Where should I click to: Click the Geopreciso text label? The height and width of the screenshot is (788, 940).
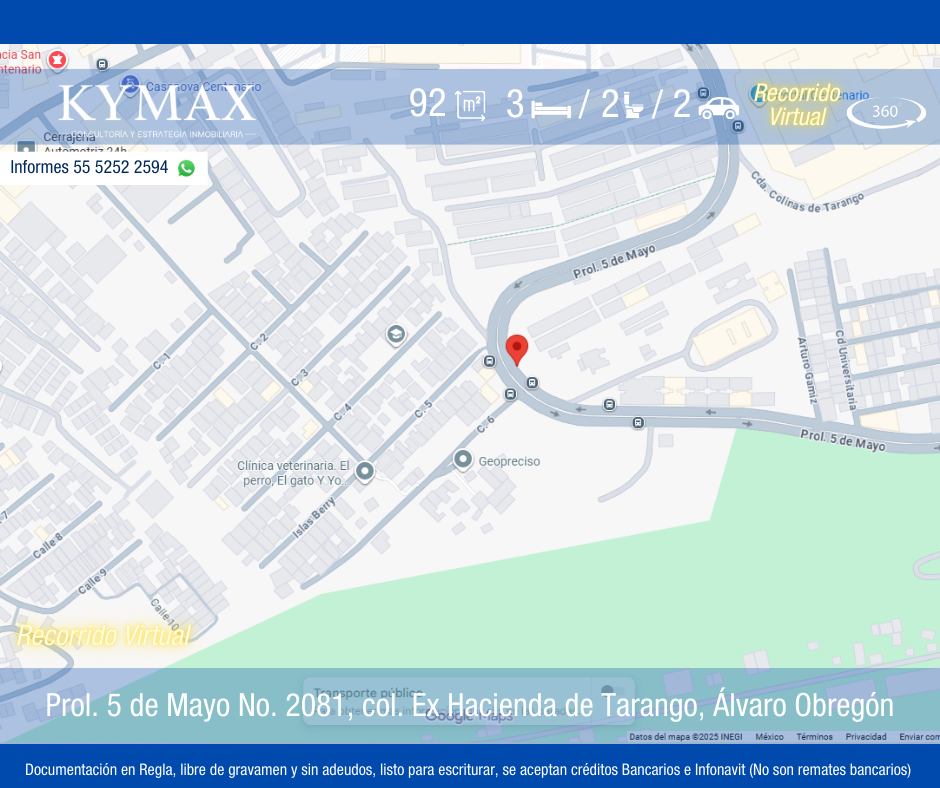click(x=509, y=461)
